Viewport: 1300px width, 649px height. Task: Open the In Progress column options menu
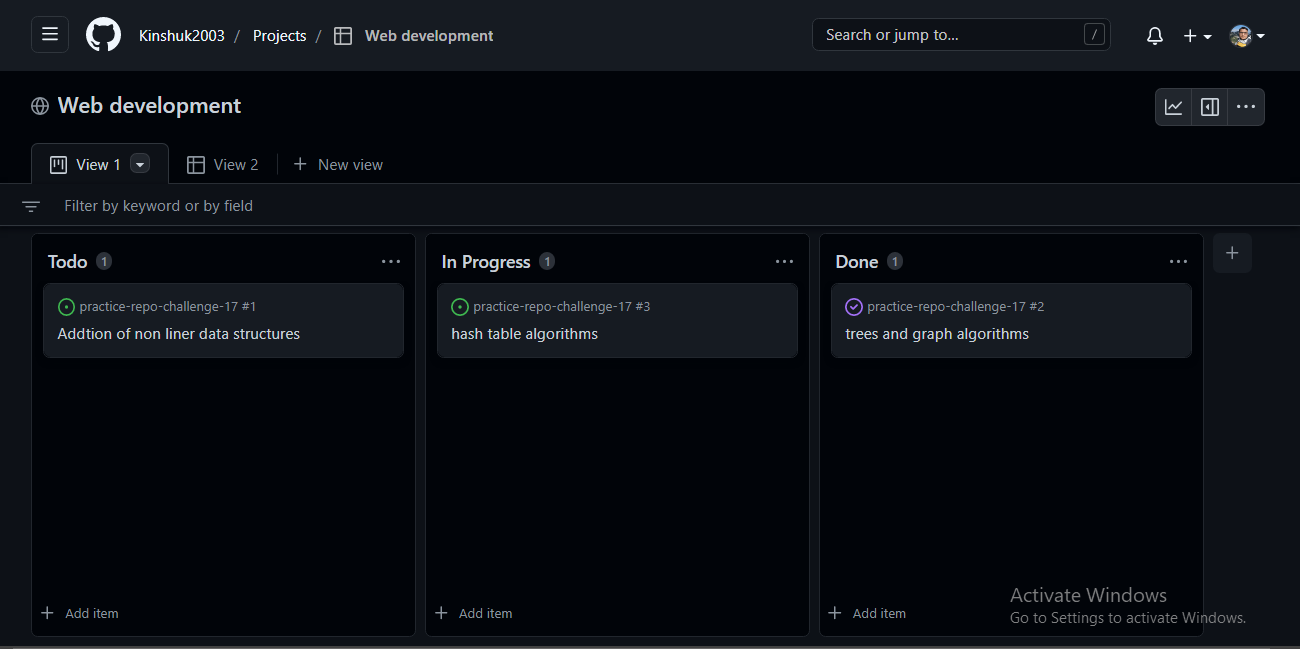click(785, 261)
